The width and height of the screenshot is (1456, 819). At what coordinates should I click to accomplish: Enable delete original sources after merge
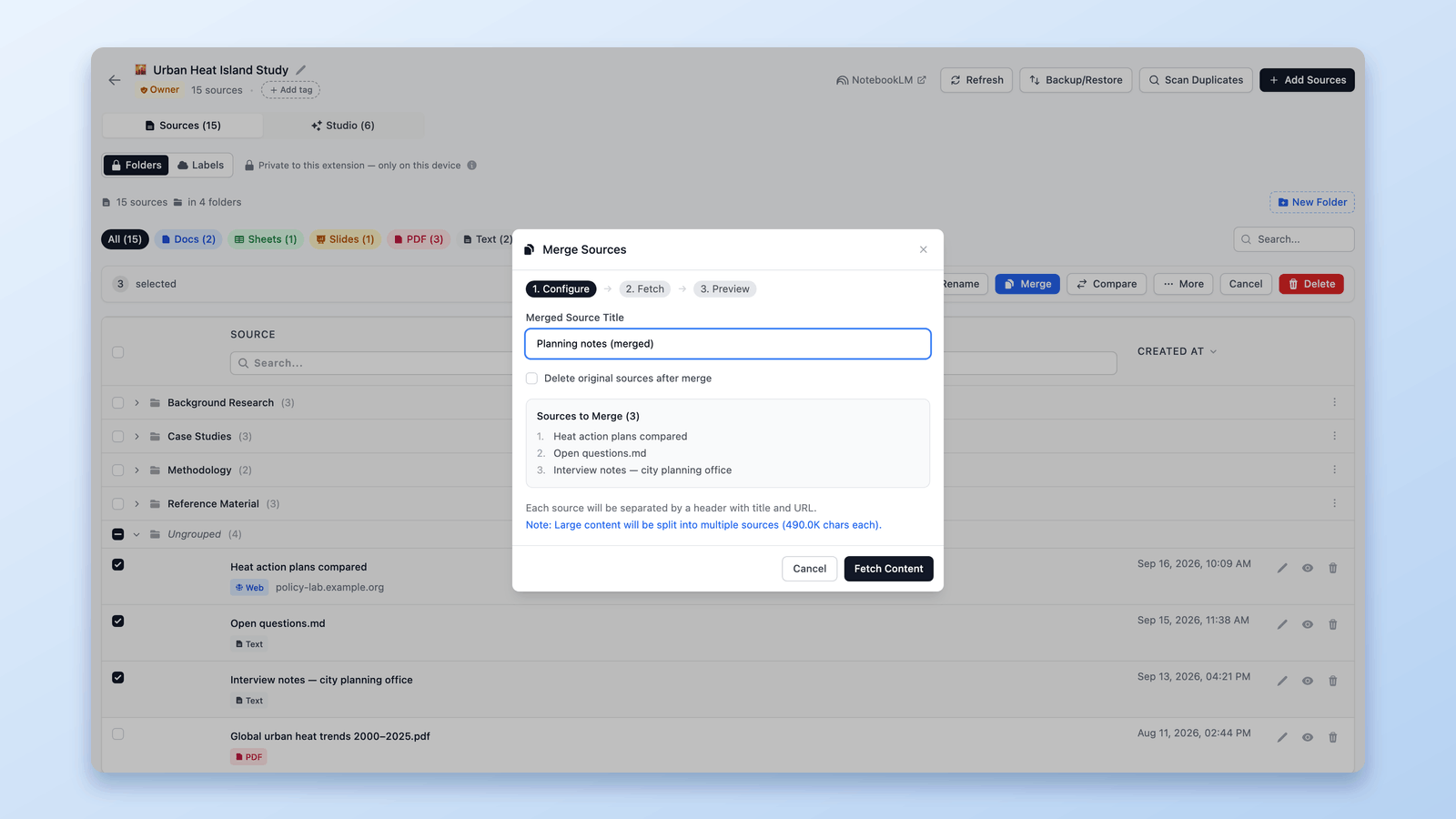[531, 379]
